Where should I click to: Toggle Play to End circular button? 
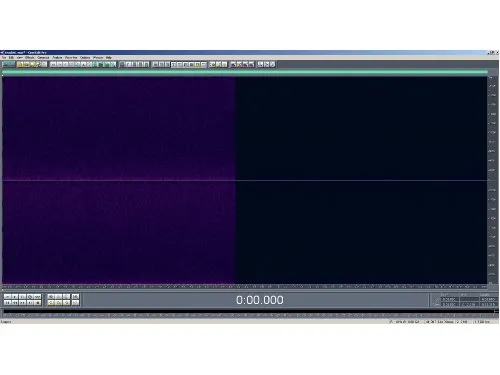pyautogui.click(x=30, y=296)
